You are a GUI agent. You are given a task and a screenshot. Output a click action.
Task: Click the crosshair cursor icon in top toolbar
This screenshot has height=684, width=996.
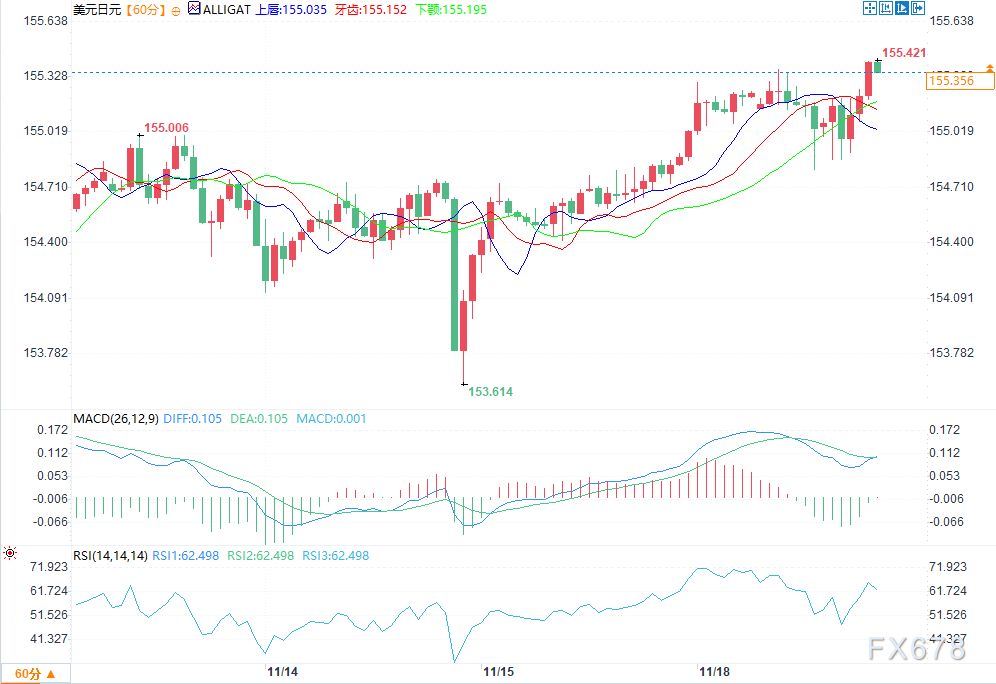click(869, 8)
